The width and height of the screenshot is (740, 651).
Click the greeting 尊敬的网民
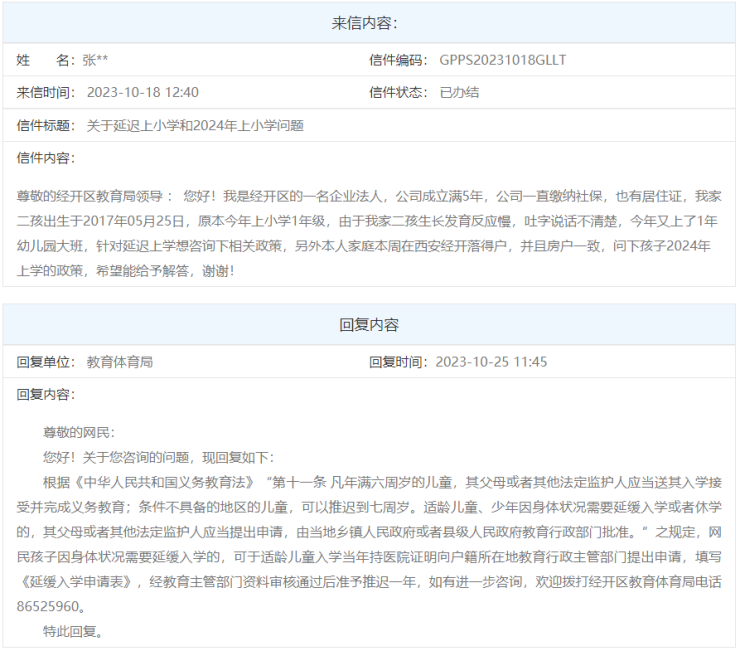pyautogui.click(x=79, y=433)
